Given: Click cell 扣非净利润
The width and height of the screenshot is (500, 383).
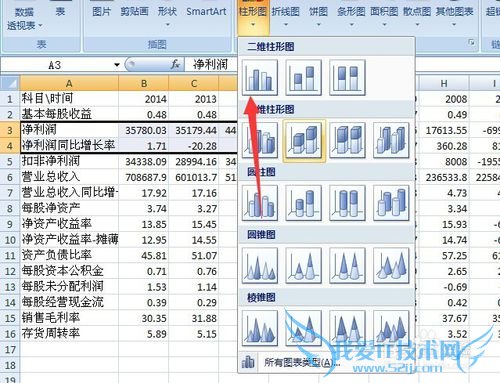Looking at the screenshot, I should [x=69, y=161].
